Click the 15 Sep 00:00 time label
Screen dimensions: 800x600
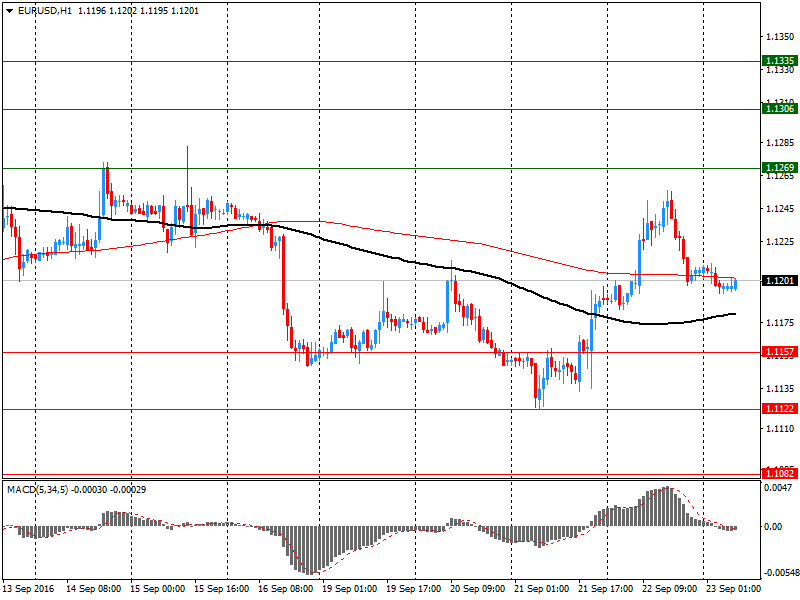158,589
